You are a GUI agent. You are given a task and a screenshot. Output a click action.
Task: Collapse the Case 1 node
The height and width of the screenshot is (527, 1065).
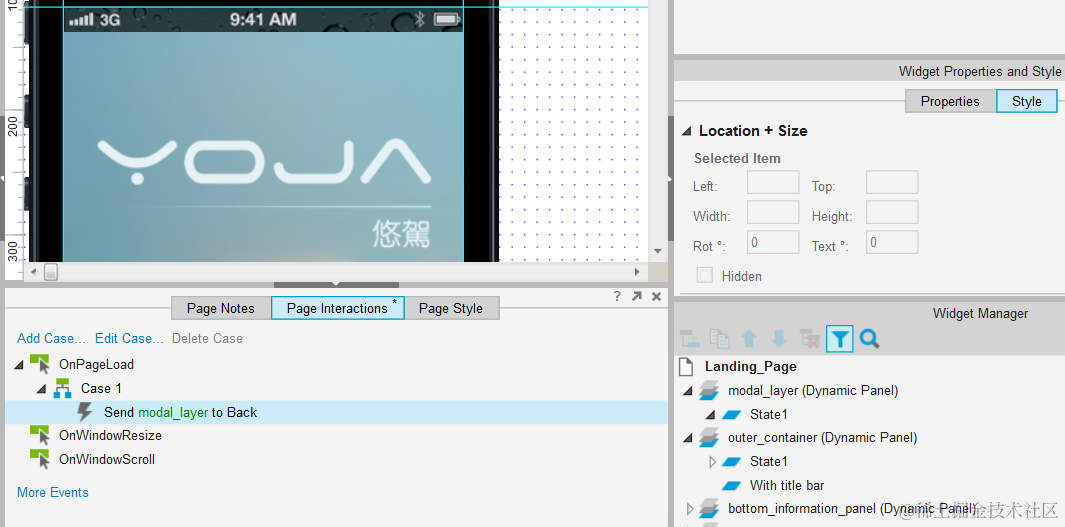coord(41,388)
